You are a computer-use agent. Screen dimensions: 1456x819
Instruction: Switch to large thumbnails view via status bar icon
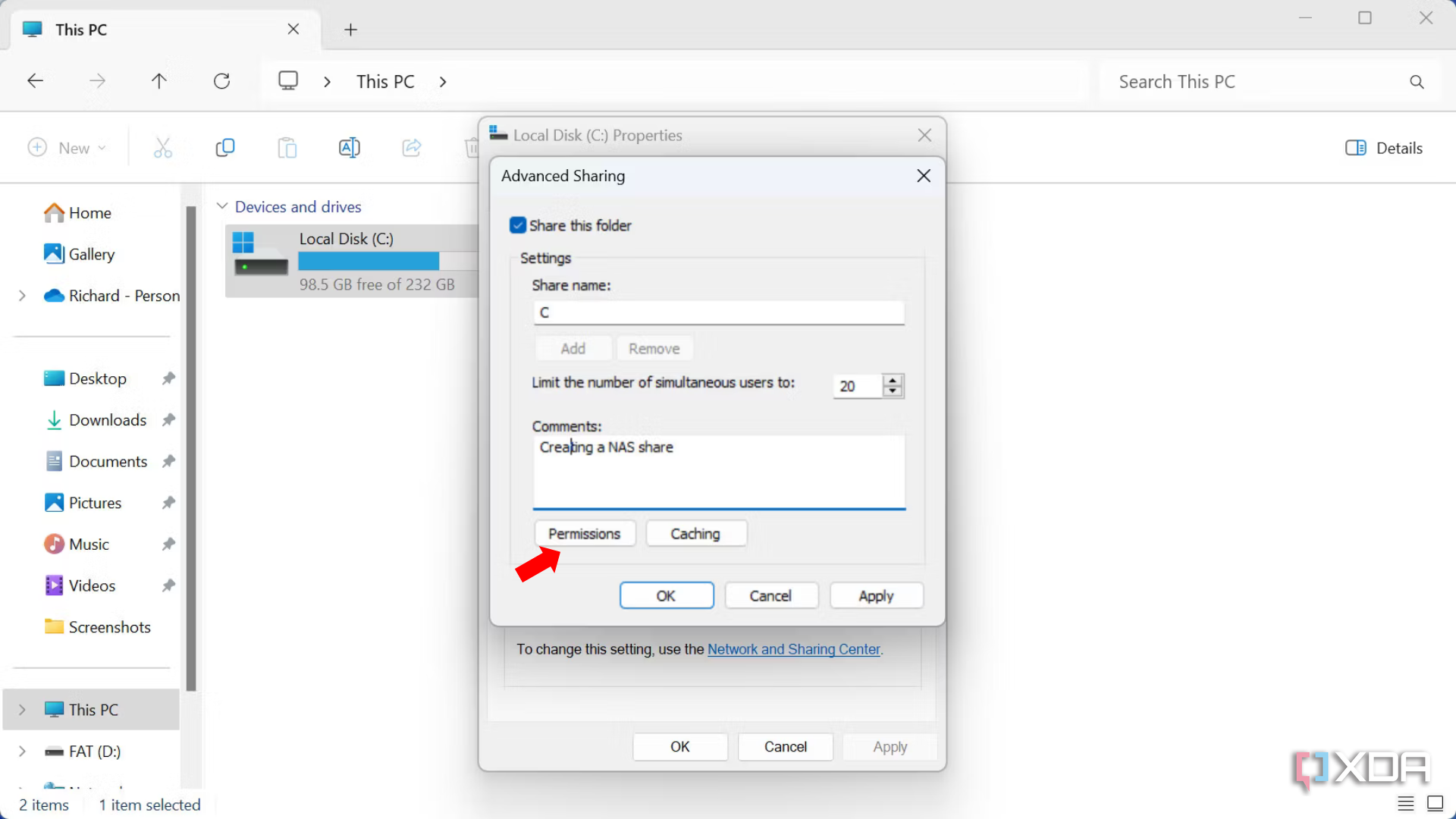1436,803
